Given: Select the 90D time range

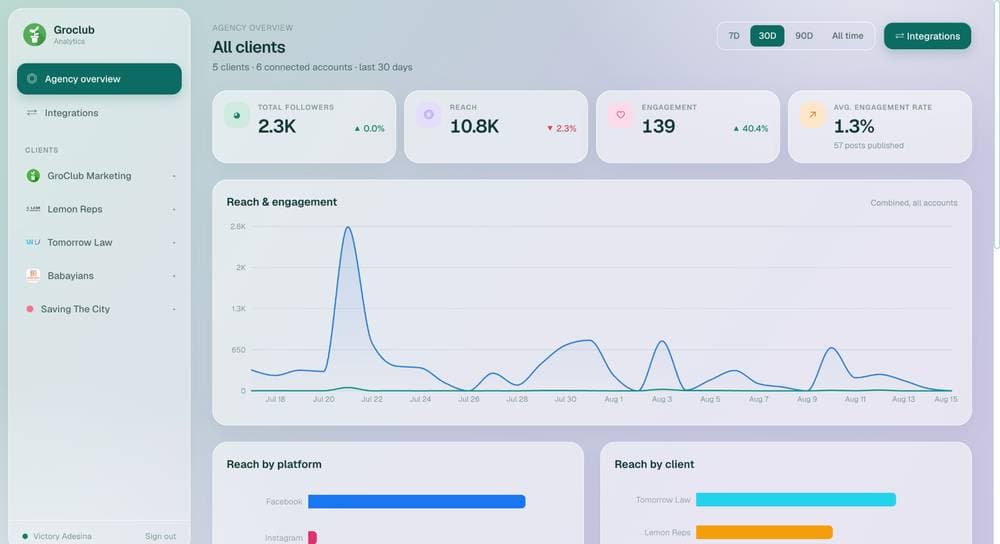Looking at the screenshot, I should point(804,36).
